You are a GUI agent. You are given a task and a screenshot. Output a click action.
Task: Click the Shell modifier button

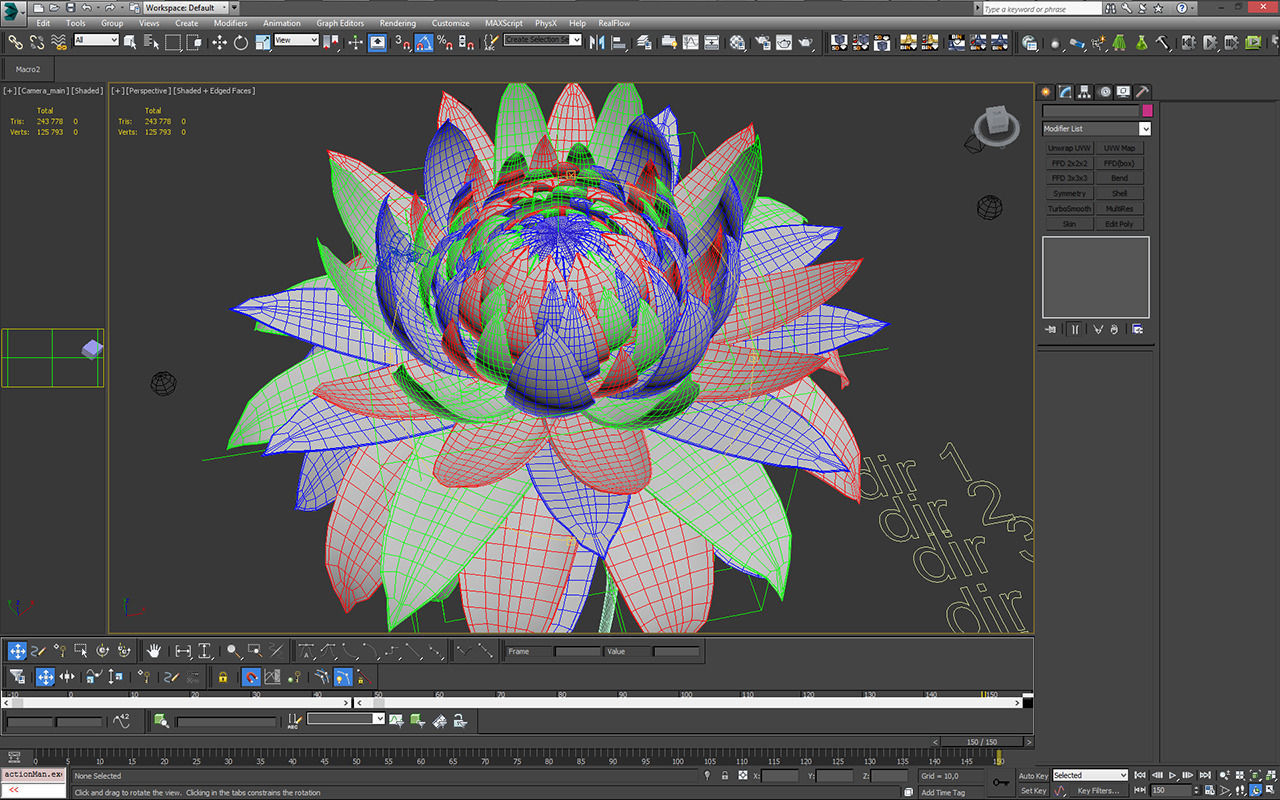[x=1119, y=193]
